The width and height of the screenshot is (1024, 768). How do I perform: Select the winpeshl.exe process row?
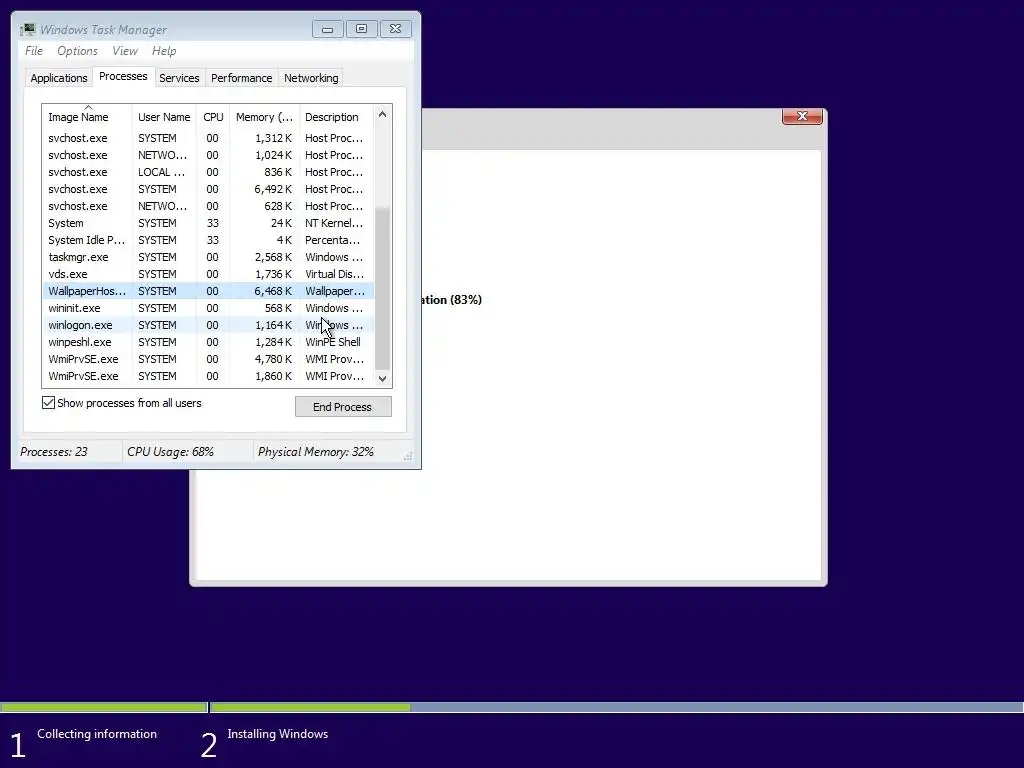(208, 342)
